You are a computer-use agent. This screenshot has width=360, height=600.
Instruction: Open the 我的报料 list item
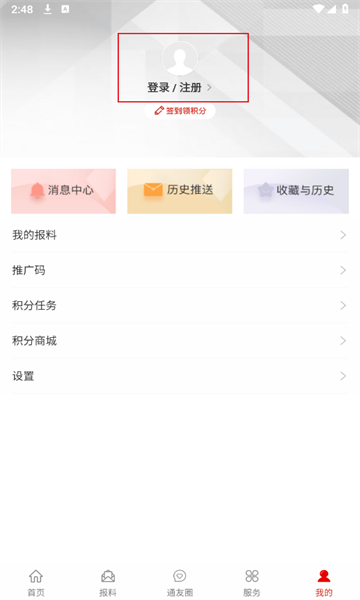(180, 235)
